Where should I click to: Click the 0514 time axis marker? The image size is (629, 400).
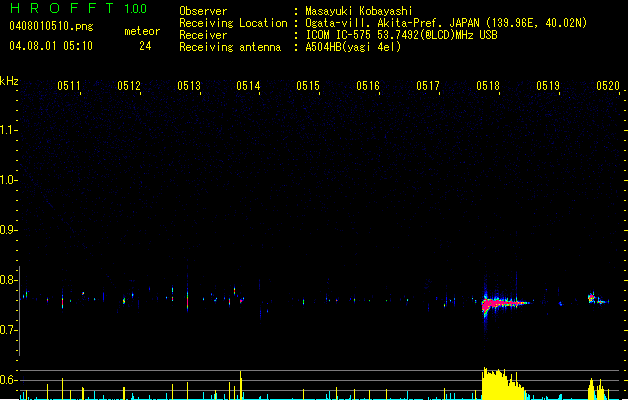pos(248,86)
